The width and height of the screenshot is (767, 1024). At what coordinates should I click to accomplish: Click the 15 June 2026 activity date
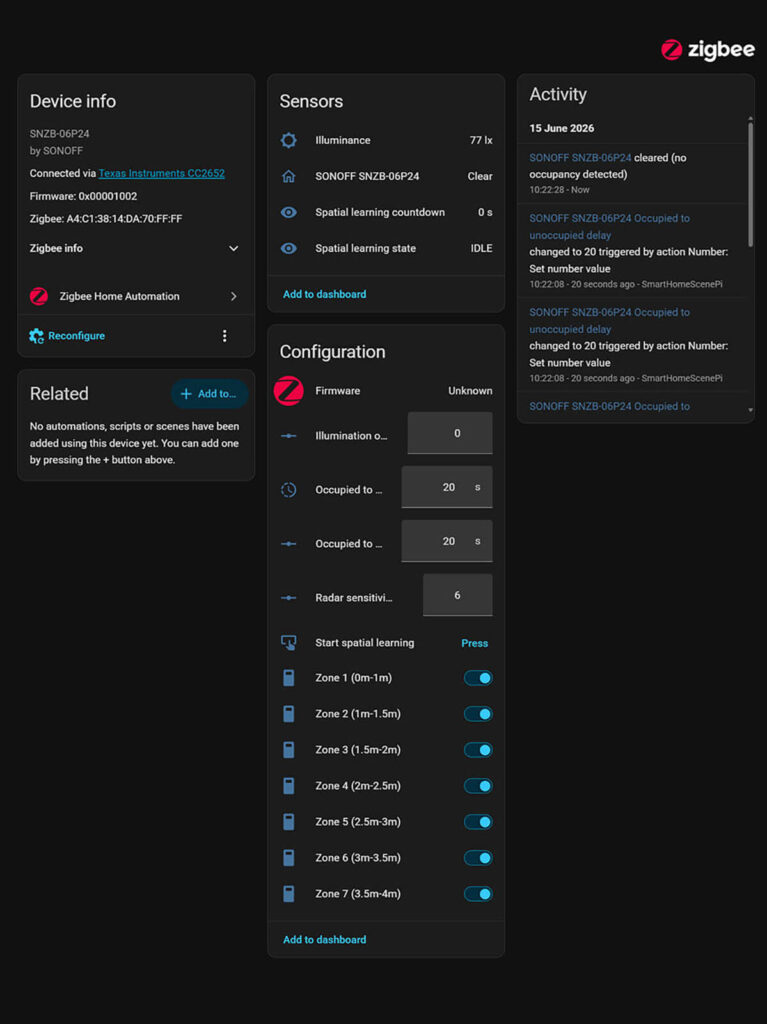561,128
